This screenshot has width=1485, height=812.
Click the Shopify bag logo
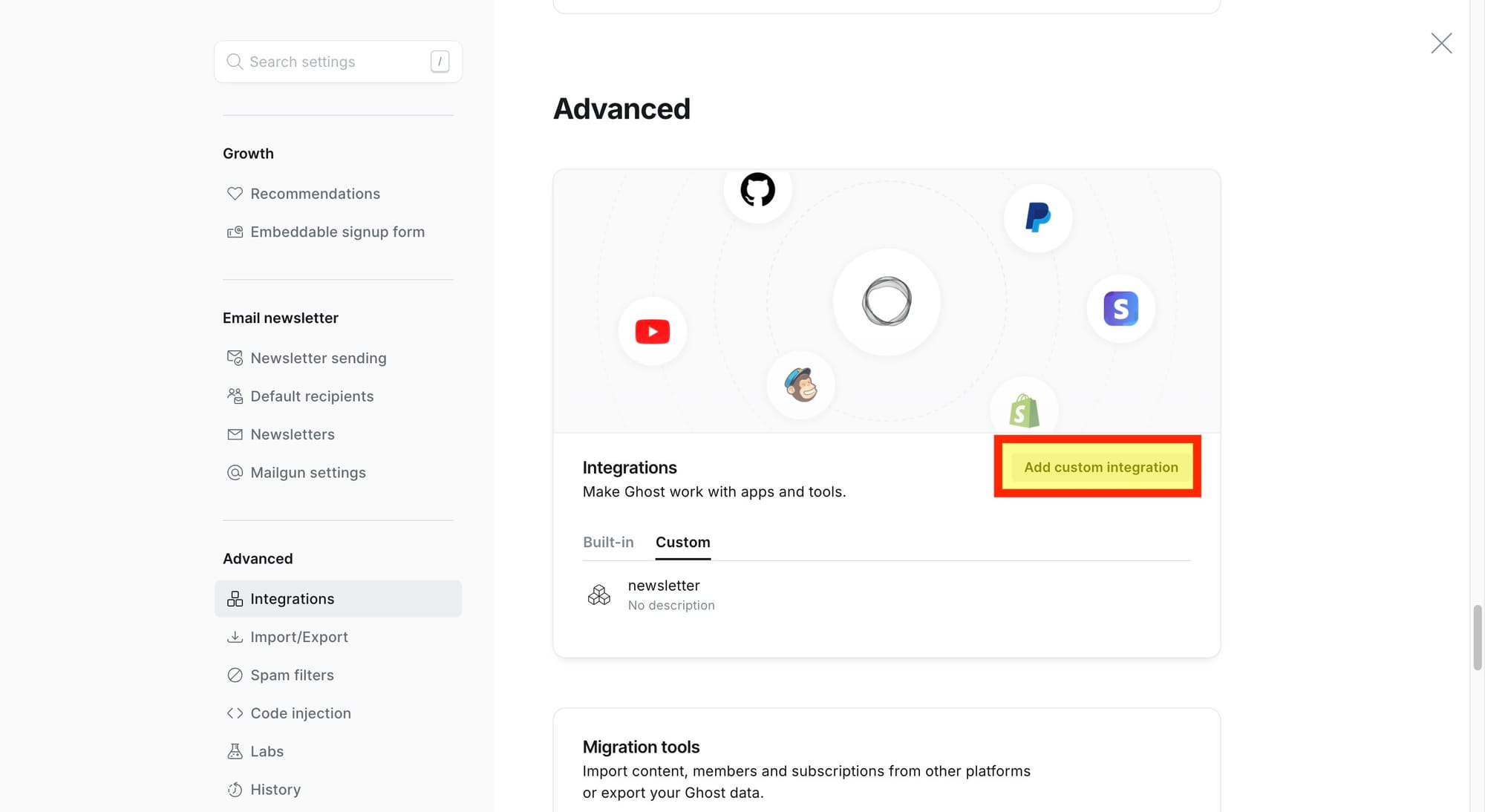(1024, 410)
